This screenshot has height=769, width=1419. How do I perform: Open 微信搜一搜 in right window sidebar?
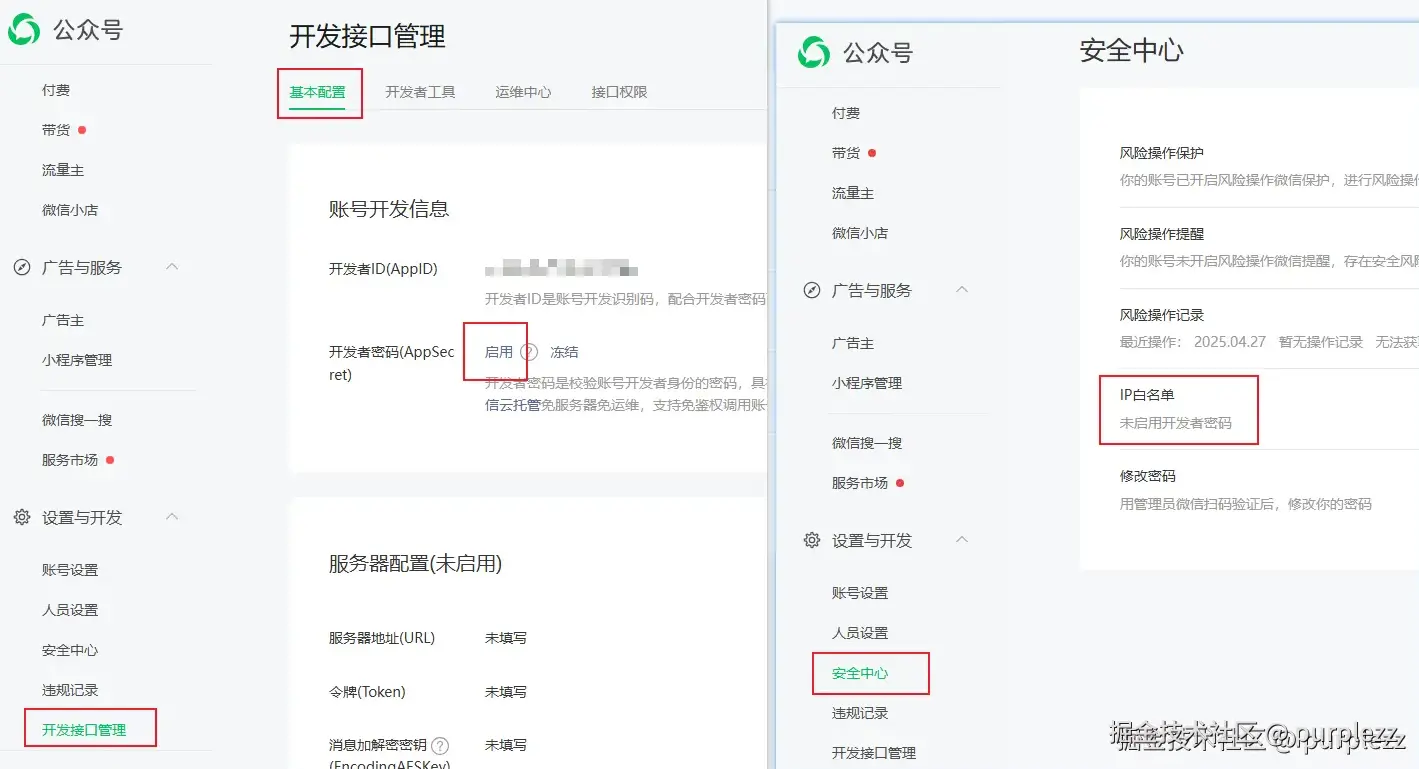[867, 443]
